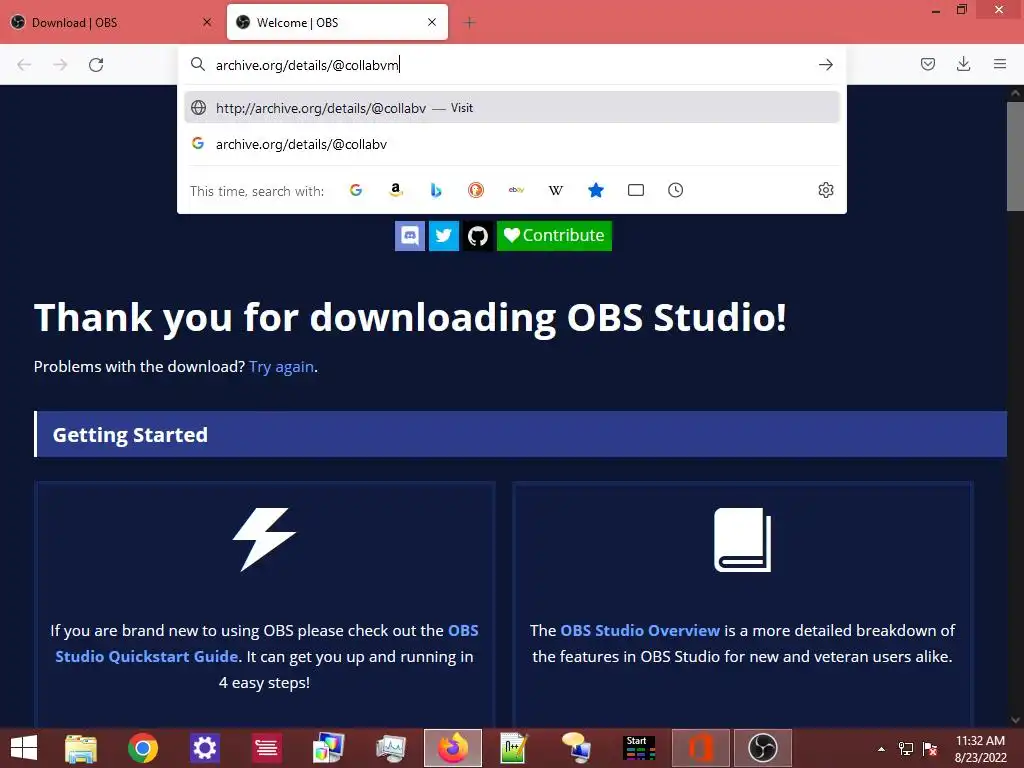Viewport: 1024px width, 768px height.
Task: Reload the current page
Action: (96, 65)
